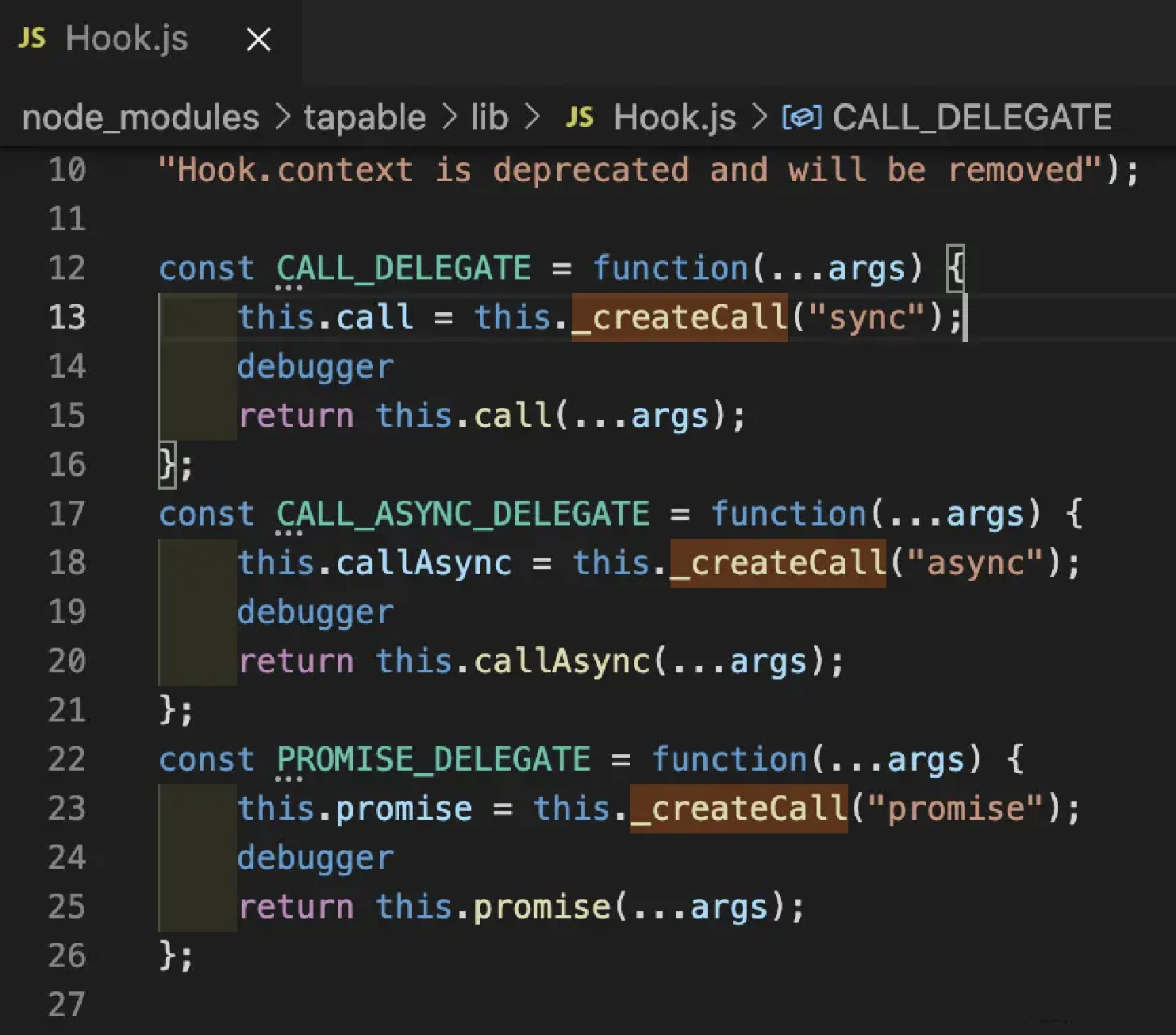
Task: Click CALL_ASYNC_DELEGATE constant name on line 17
Action: [463, 514]
